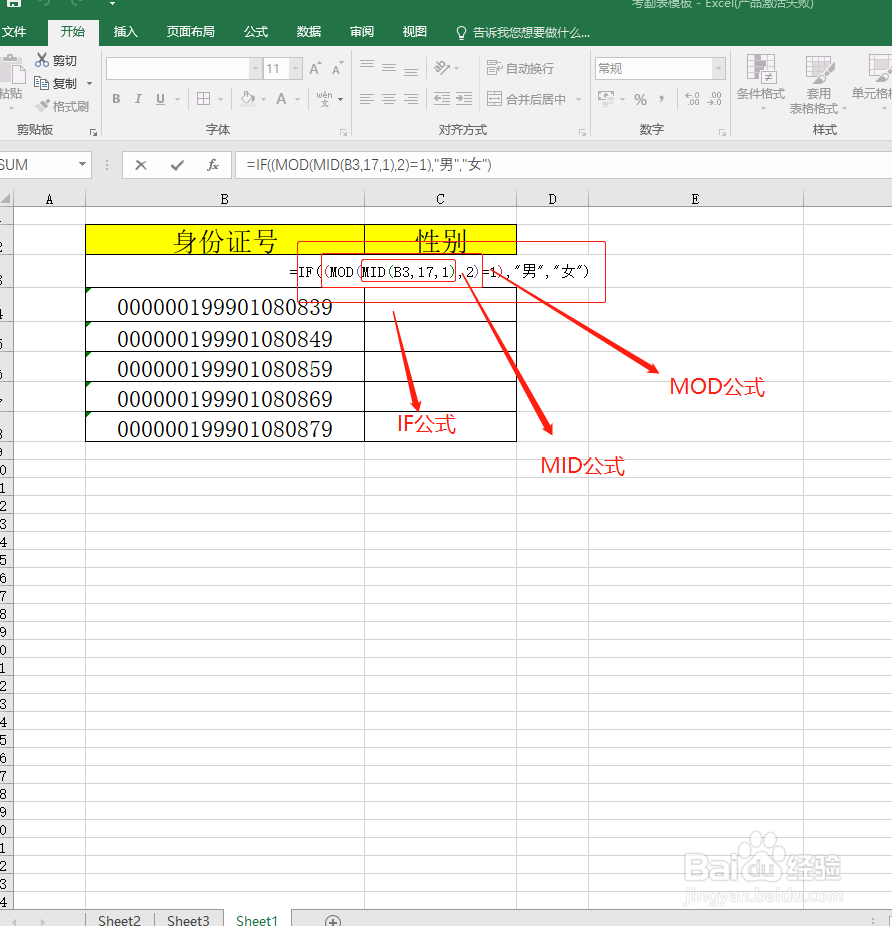Toggle bold formatting
The height and width of the screenshot is (926, 892).
(116, 99)
